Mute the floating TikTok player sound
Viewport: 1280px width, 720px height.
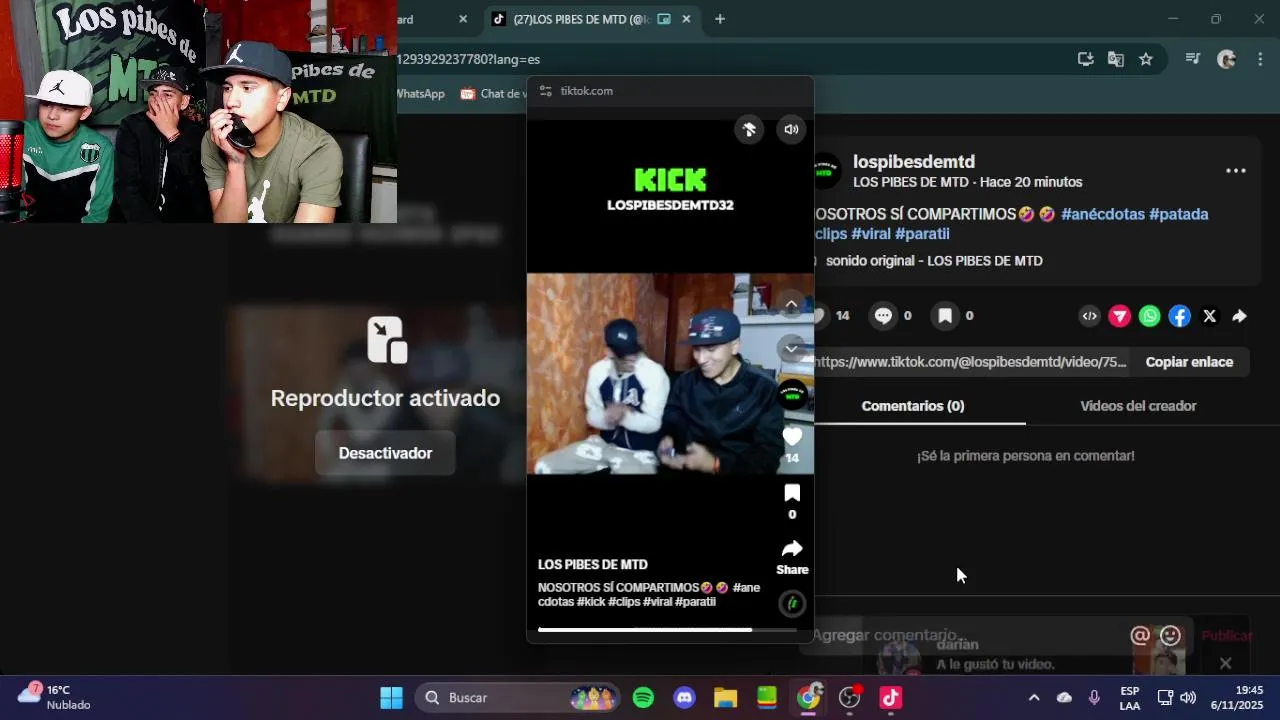point(791,129)
